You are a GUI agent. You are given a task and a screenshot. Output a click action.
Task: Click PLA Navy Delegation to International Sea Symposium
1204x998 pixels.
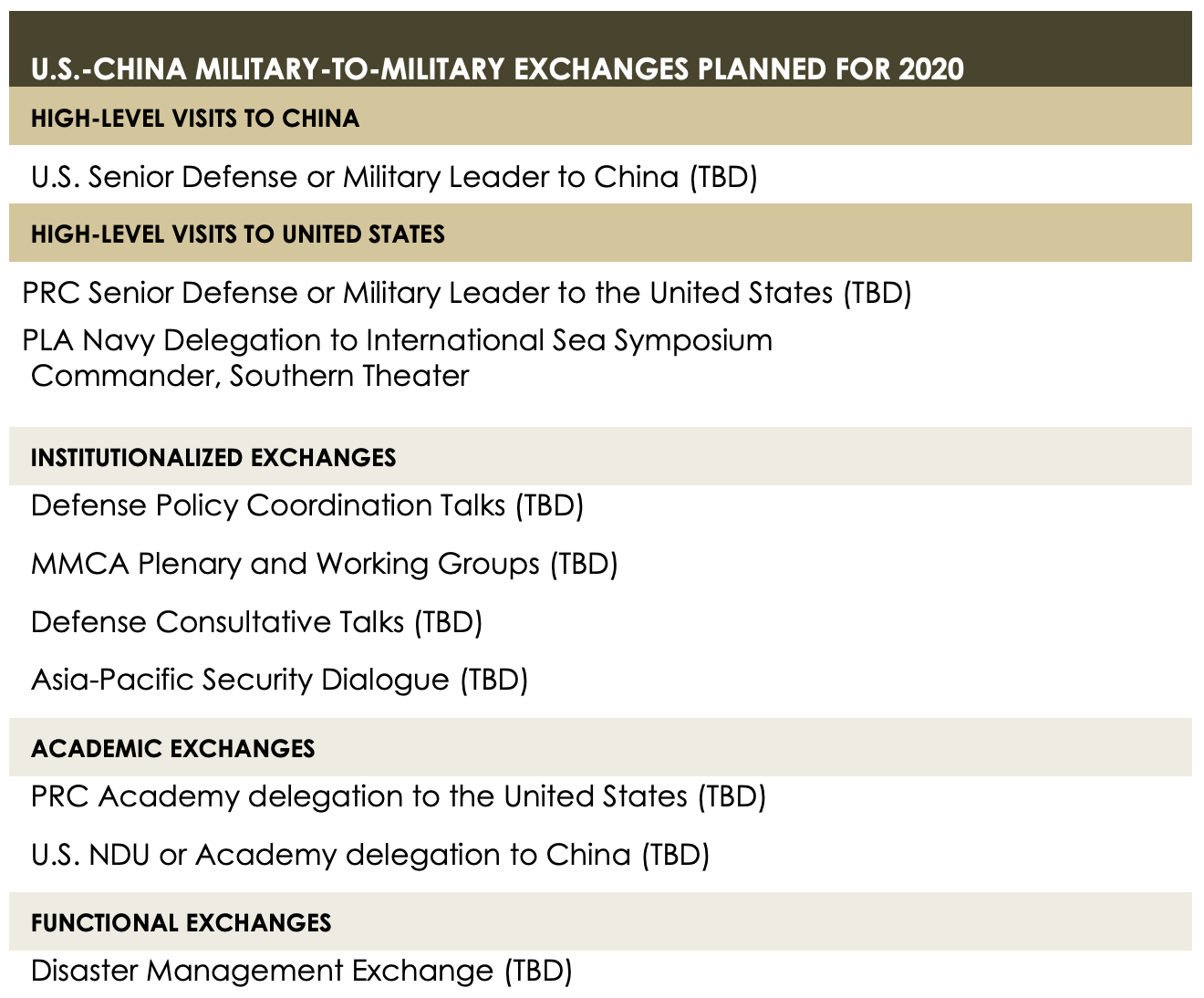tap(398, 340)
